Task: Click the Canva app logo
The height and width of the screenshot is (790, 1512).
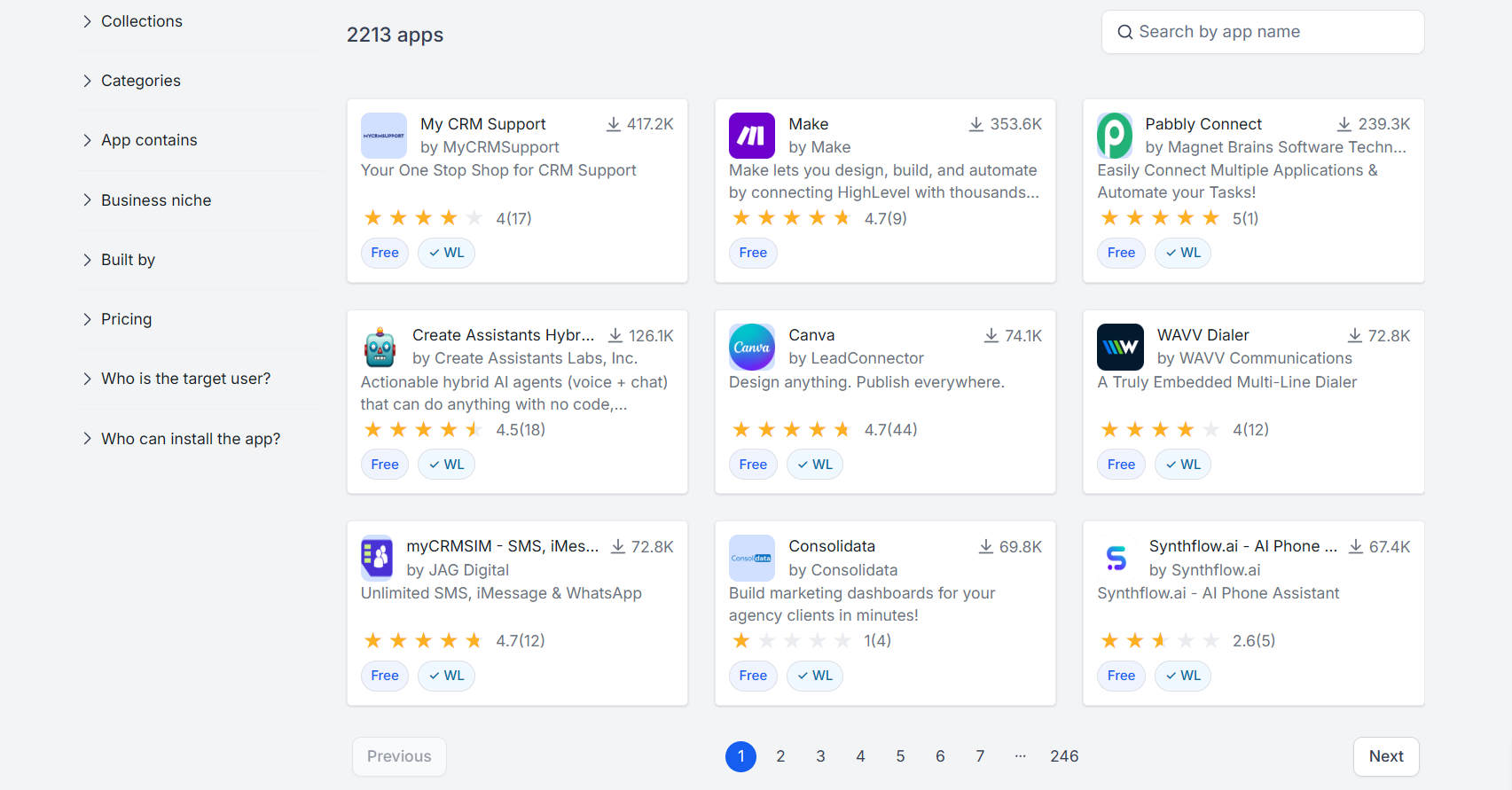Action: point(752,347)
